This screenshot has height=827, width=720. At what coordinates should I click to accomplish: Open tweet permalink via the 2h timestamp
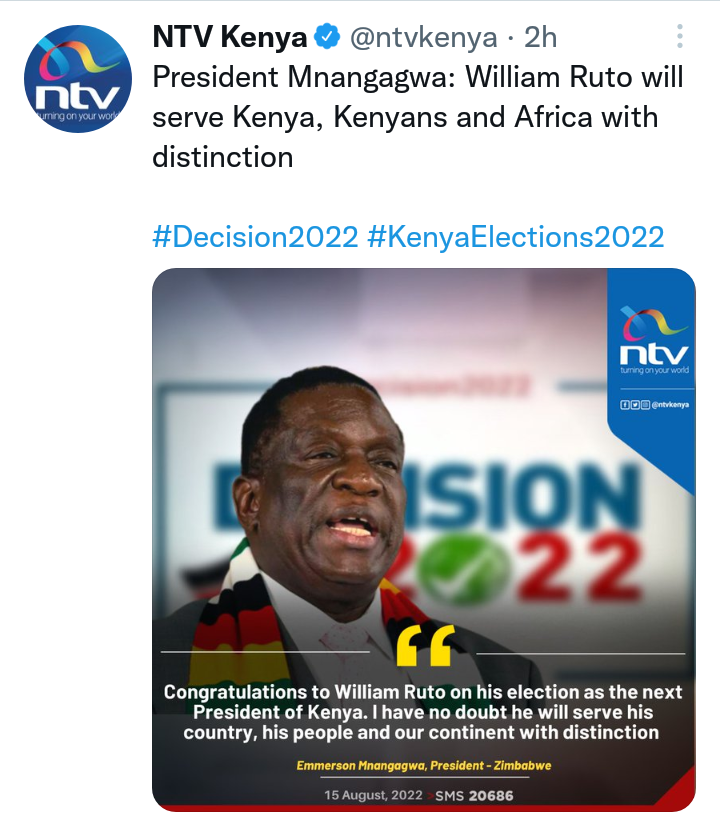[x=540, y=37]
